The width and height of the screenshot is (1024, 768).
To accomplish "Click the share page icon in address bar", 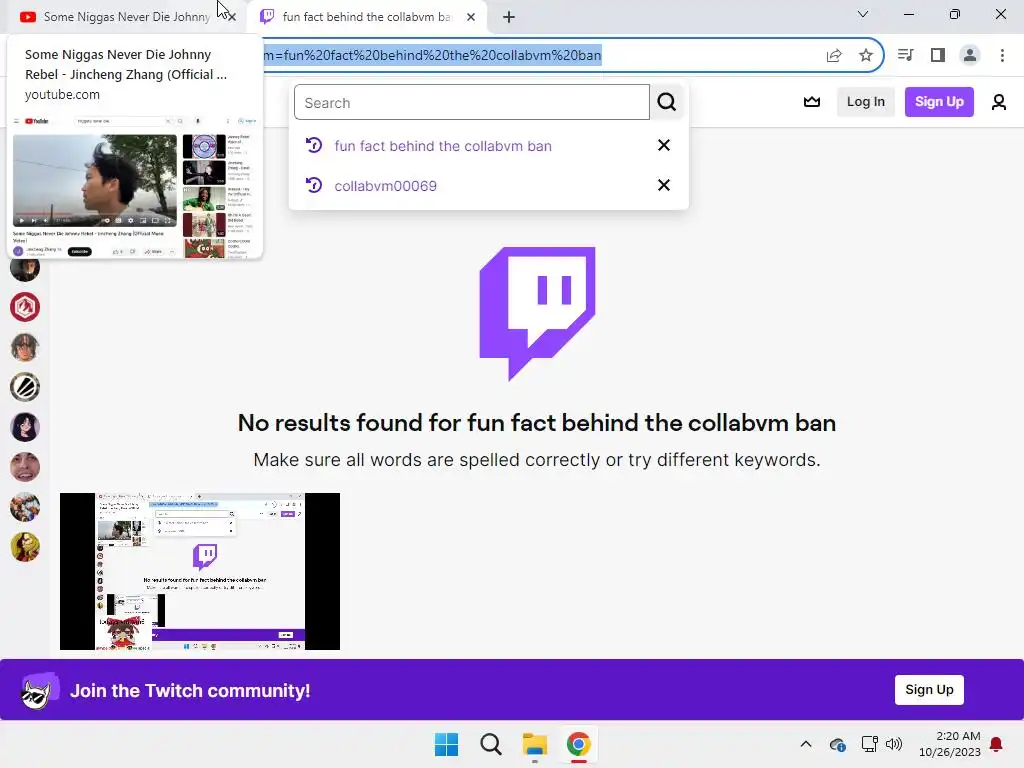I will [834, 56].
